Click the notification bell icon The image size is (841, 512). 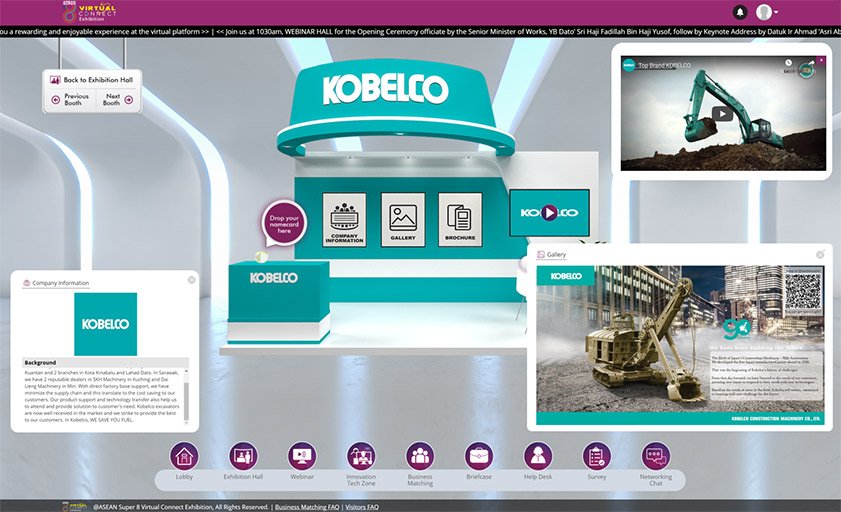click(x=740, y=12)
